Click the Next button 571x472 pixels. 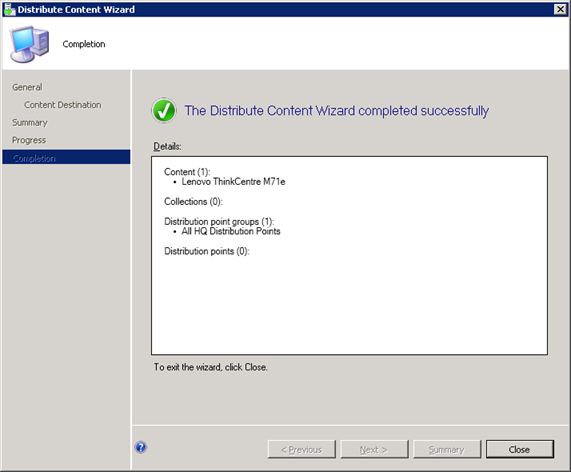[x=374, y=449]
